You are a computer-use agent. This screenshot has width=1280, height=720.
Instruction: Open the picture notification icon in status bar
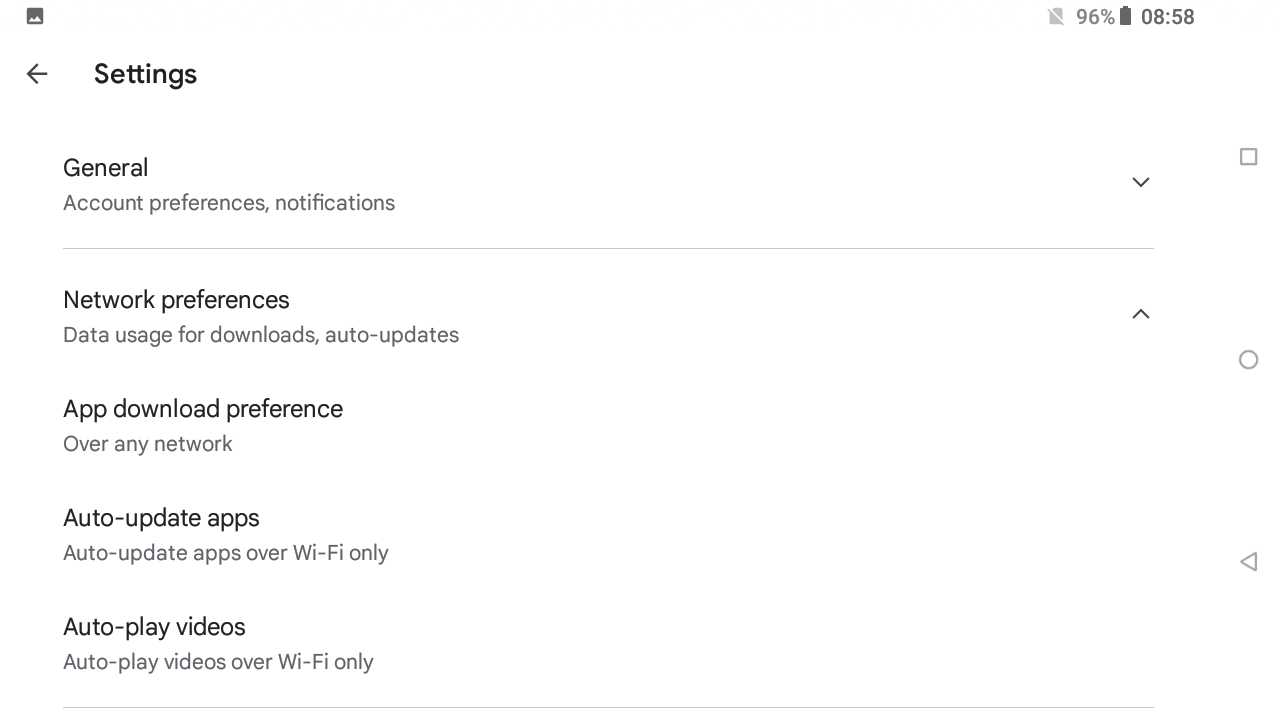[x=35, y=16]
